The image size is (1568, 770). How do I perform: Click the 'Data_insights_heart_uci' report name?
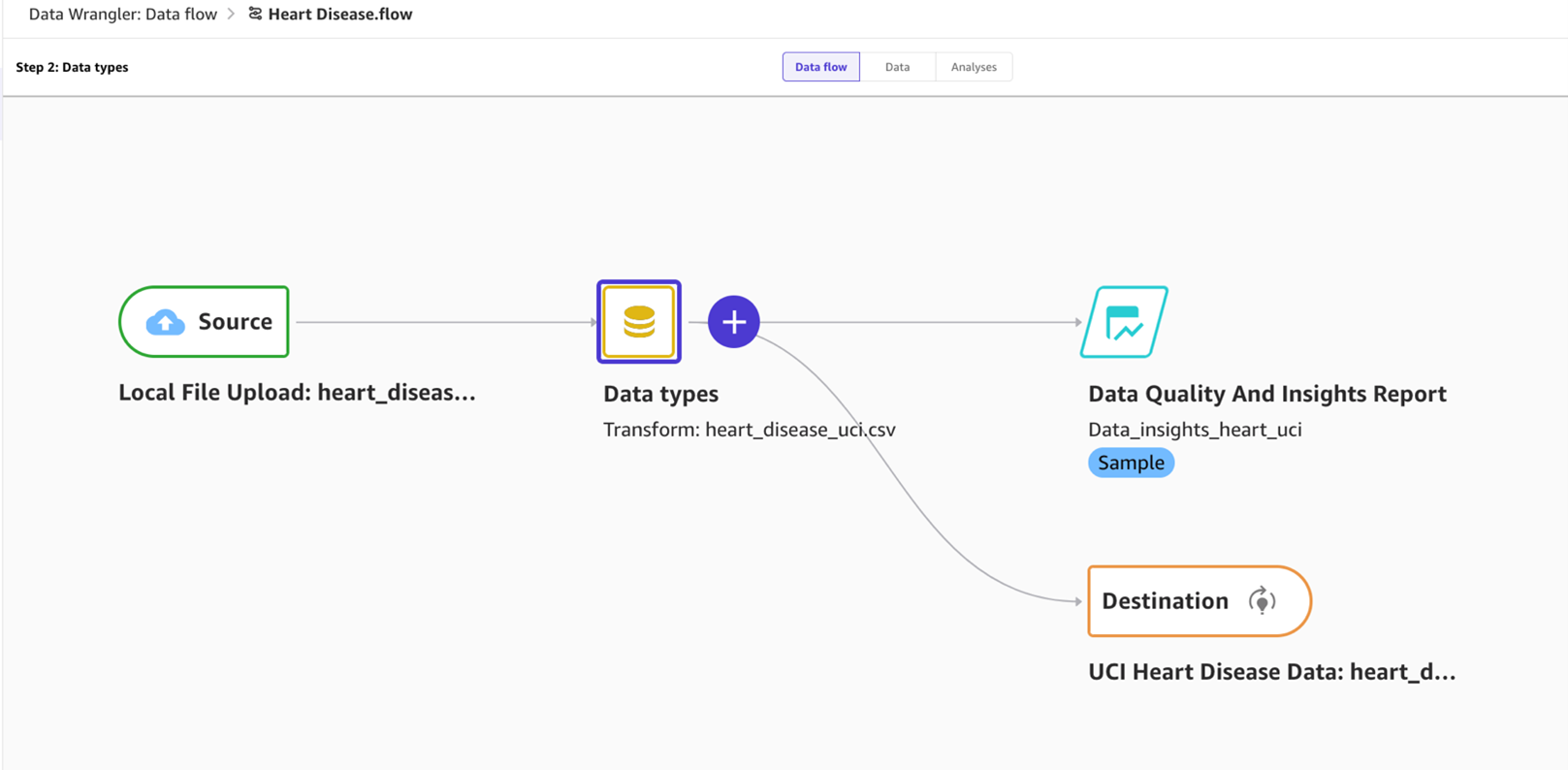point(1195,430)
